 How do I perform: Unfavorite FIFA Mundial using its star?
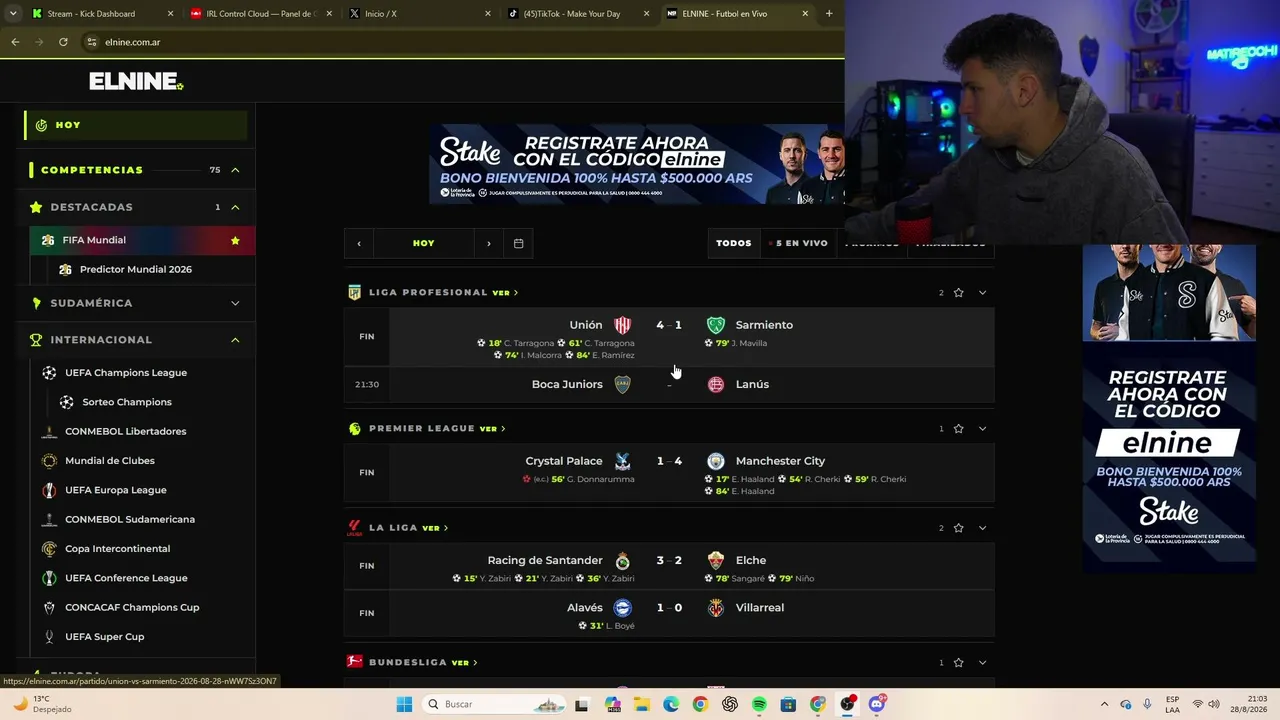point(235,240)
